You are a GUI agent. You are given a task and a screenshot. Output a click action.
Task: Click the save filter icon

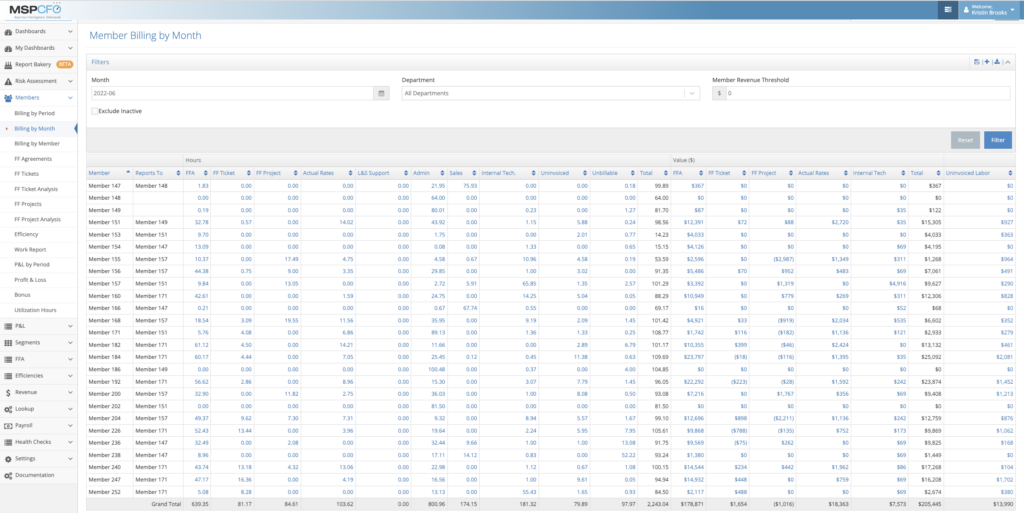[976, 62]
